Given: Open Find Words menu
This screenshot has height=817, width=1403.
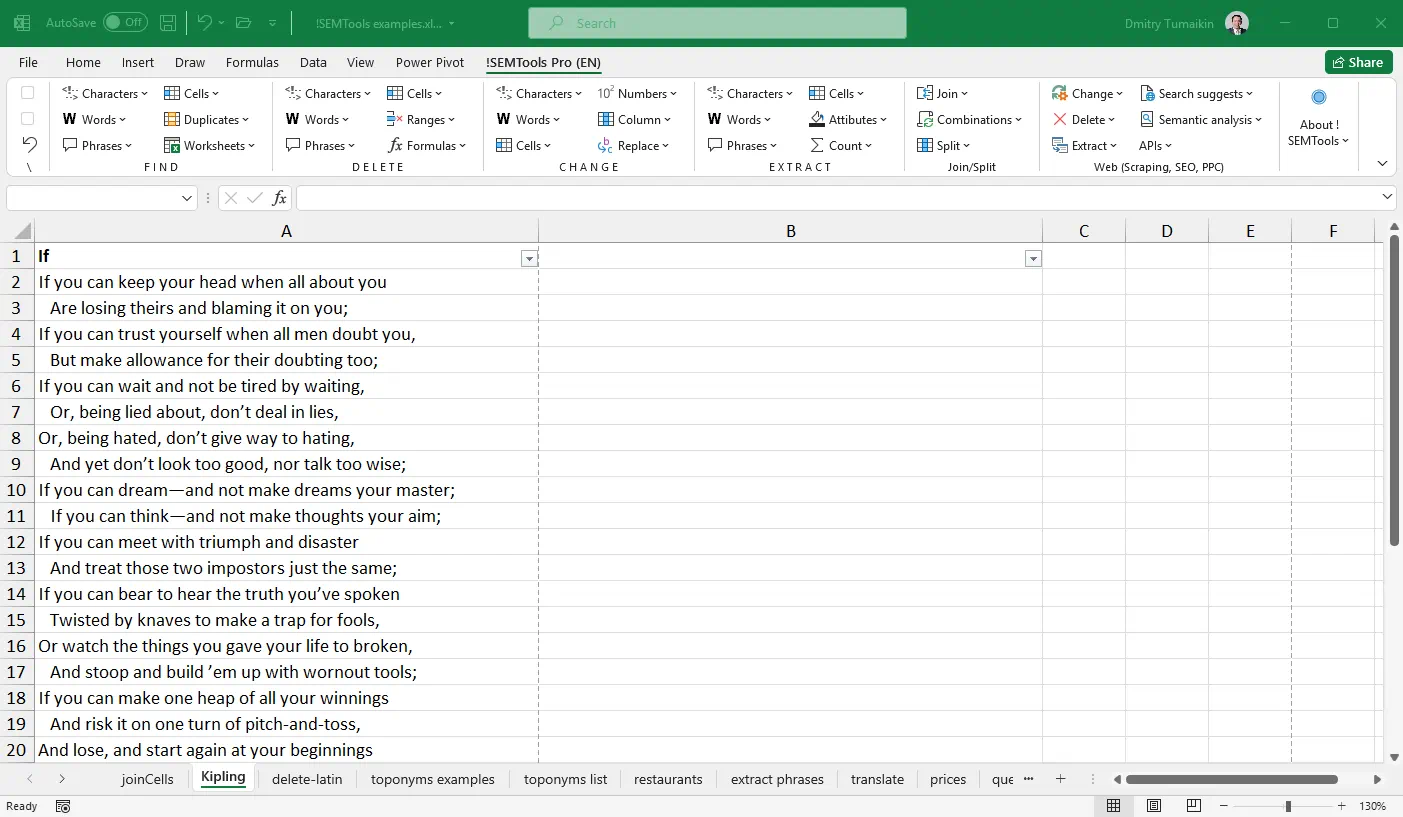Looking at the screenshot, I should 95,119.
